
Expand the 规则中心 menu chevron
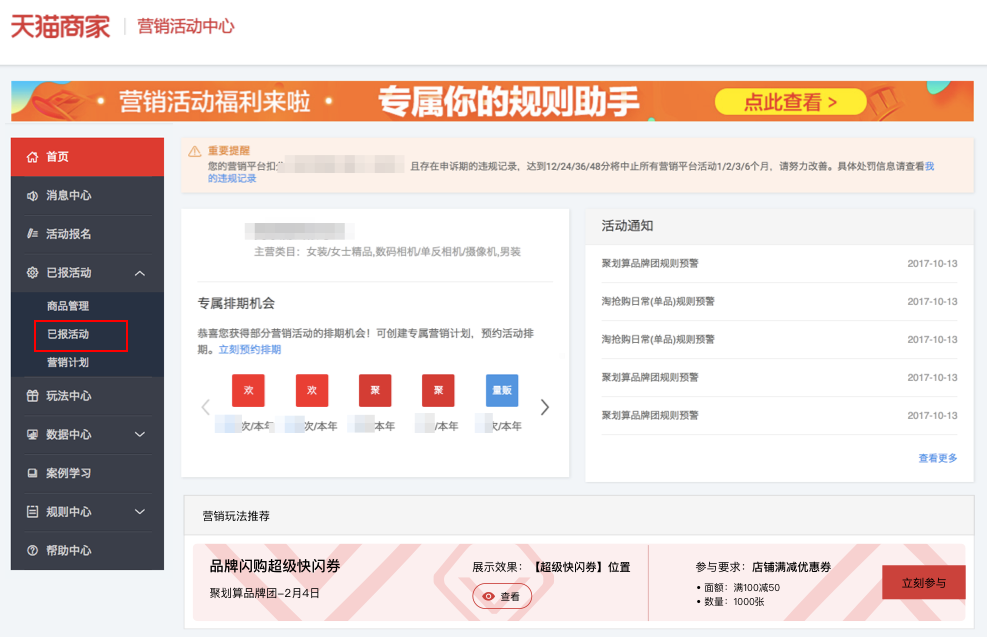point(140,512)
